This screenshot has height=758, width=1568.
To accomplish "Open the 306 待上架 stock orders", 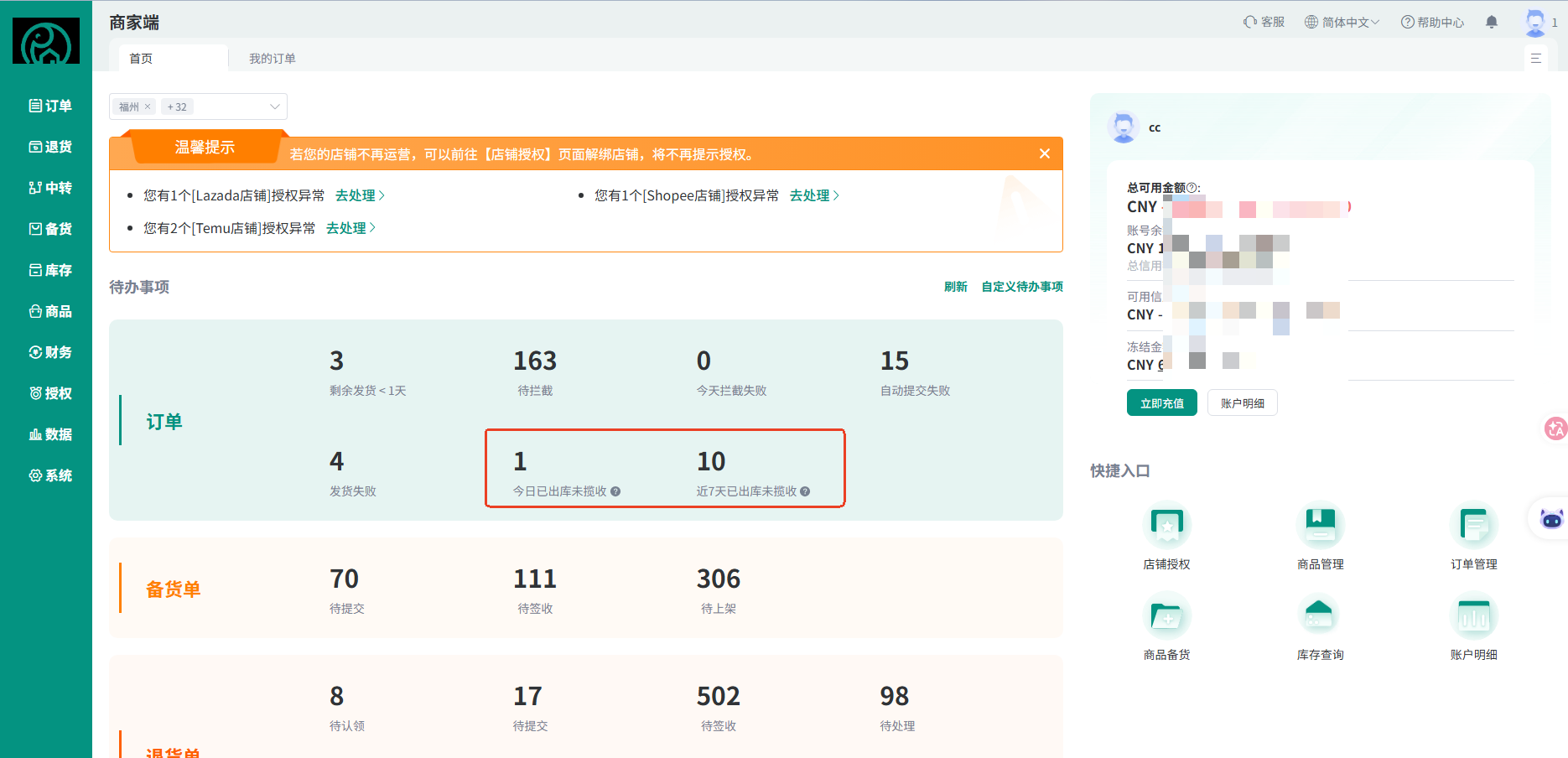I will click(x=719, y=589).
